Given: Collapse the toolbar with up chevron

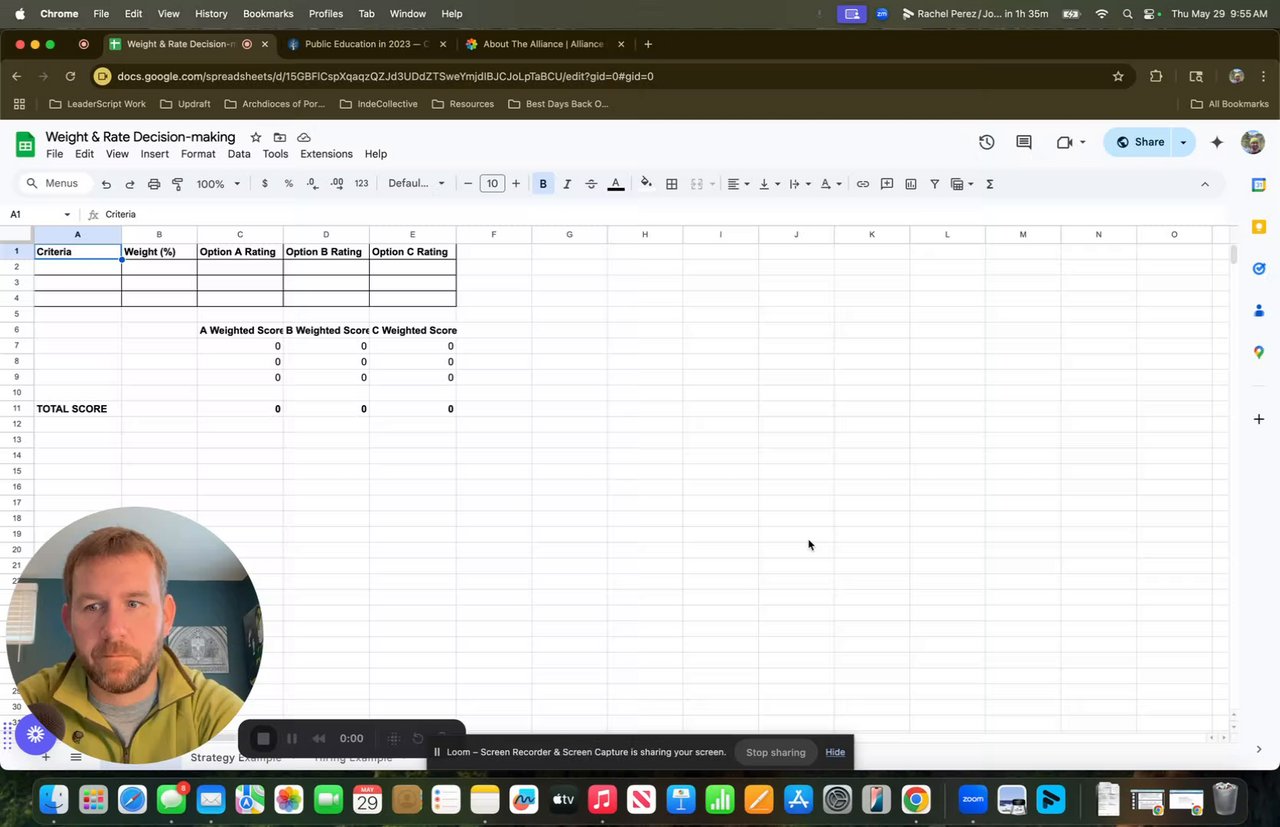Looking at the screenshot, I should coord(1205,184).
